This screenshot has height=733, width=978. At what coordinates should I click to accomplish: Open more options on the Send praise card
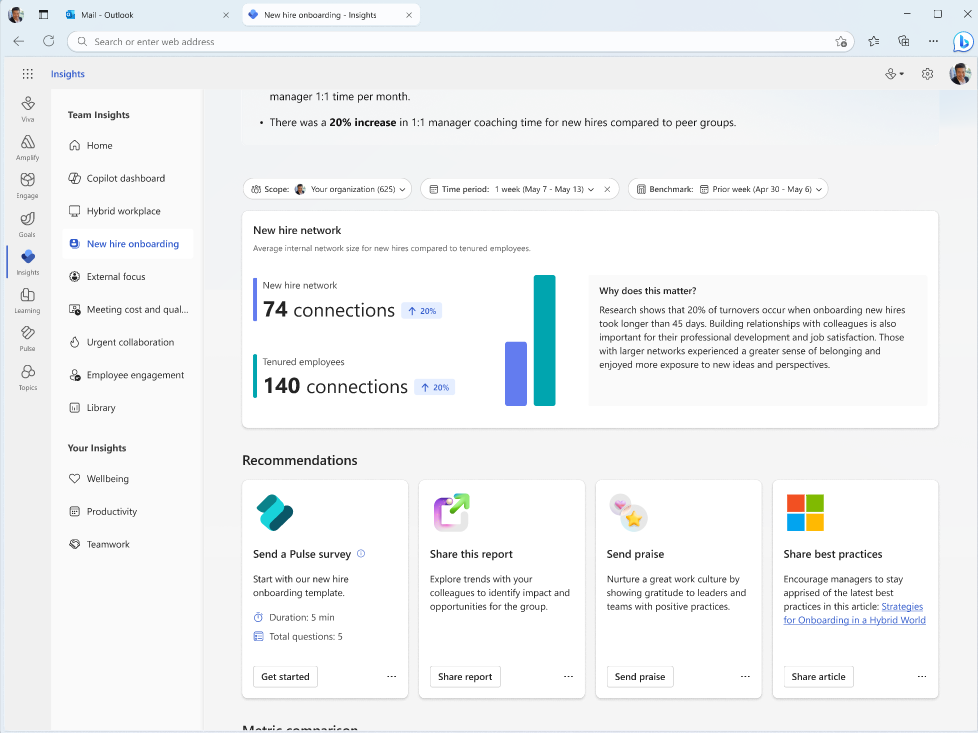pos(745,676)
